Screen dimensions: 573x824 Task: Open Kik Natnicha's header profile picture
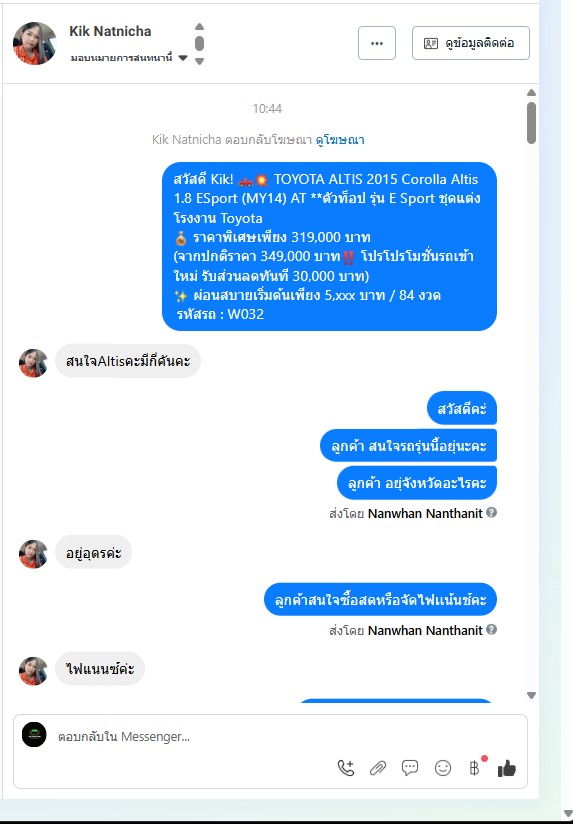pyautogui.click(x=35, y=43)
